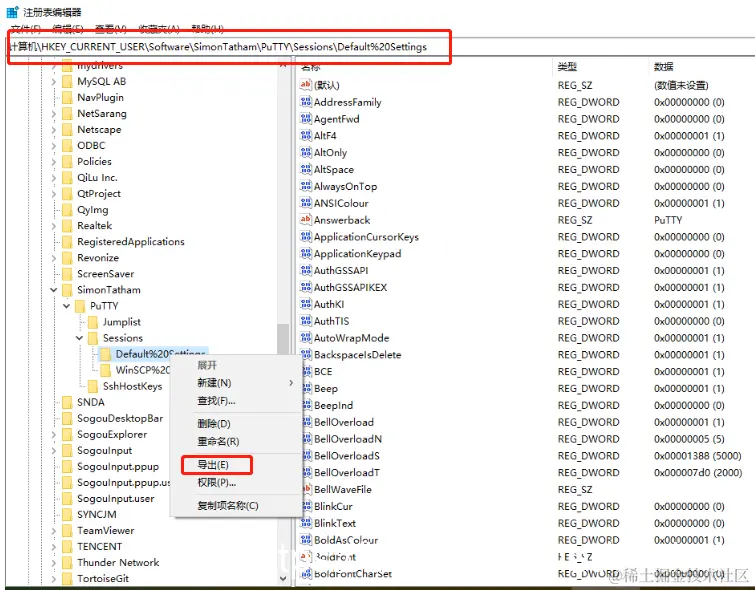Click the ApplicationCursorKeys value icon

[x=306, y=236]
